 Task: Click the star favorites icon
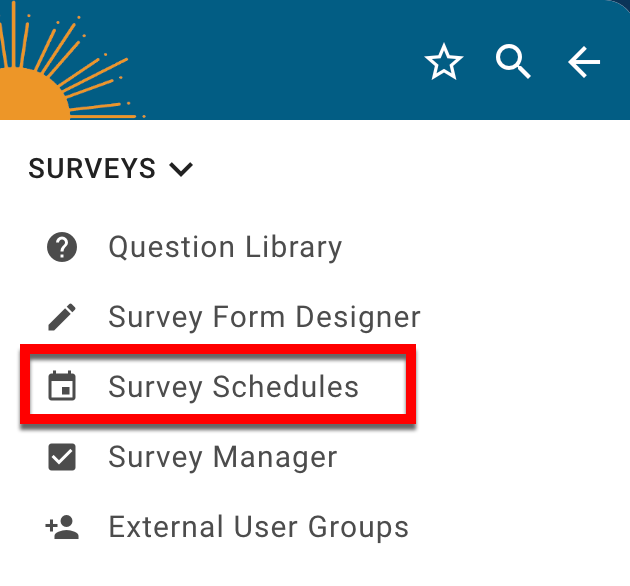444,63
